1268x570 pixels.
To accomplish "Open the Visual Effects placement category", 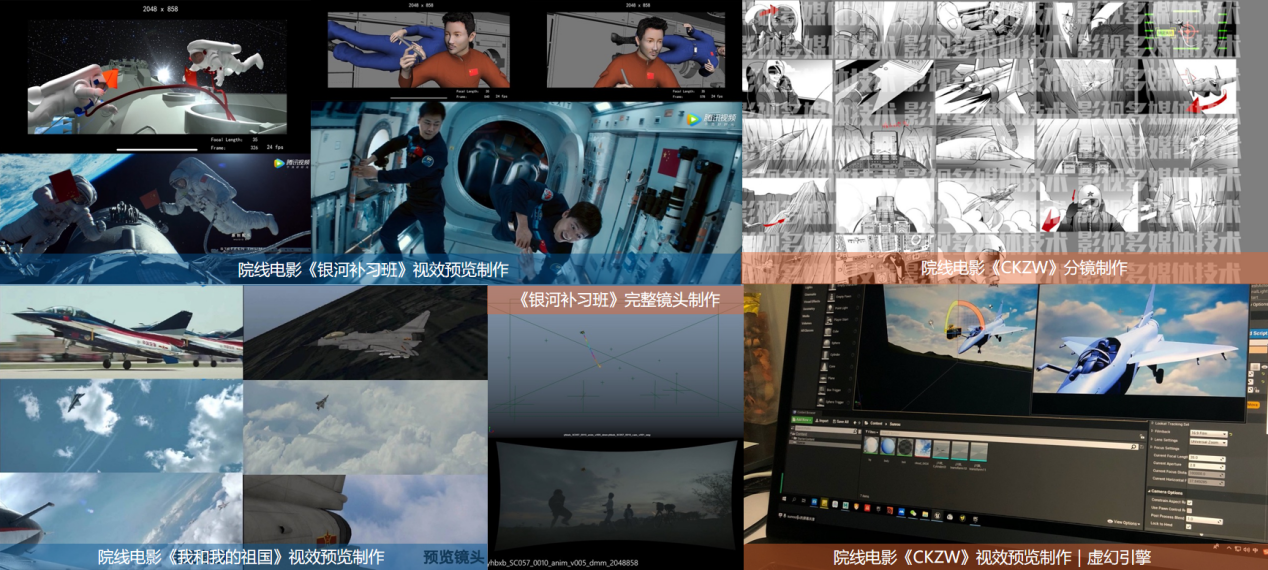I will (812, 301).
